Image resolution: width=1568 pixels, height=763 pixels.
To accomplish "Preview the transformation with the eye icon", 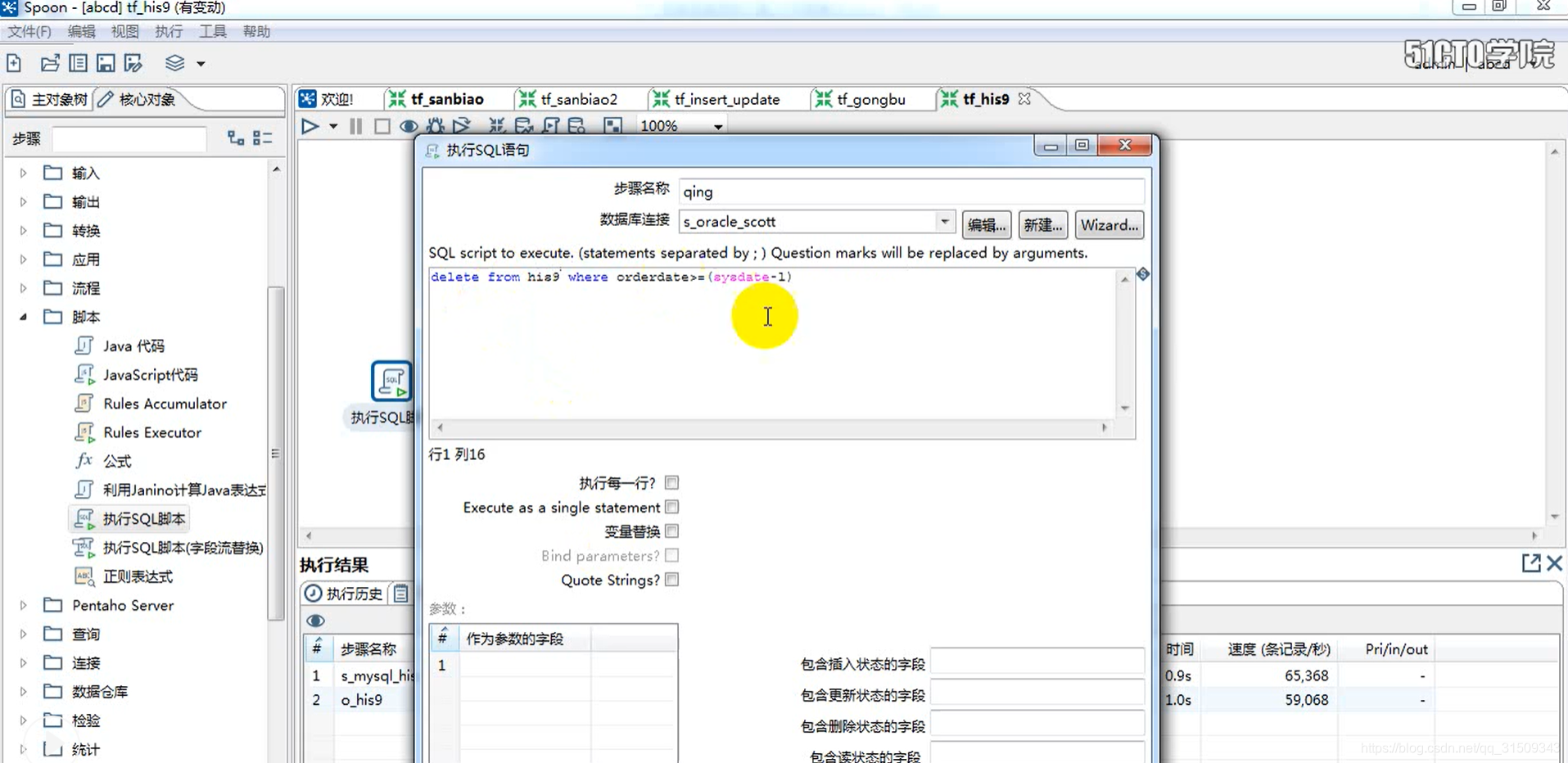I will click(409, 126).
